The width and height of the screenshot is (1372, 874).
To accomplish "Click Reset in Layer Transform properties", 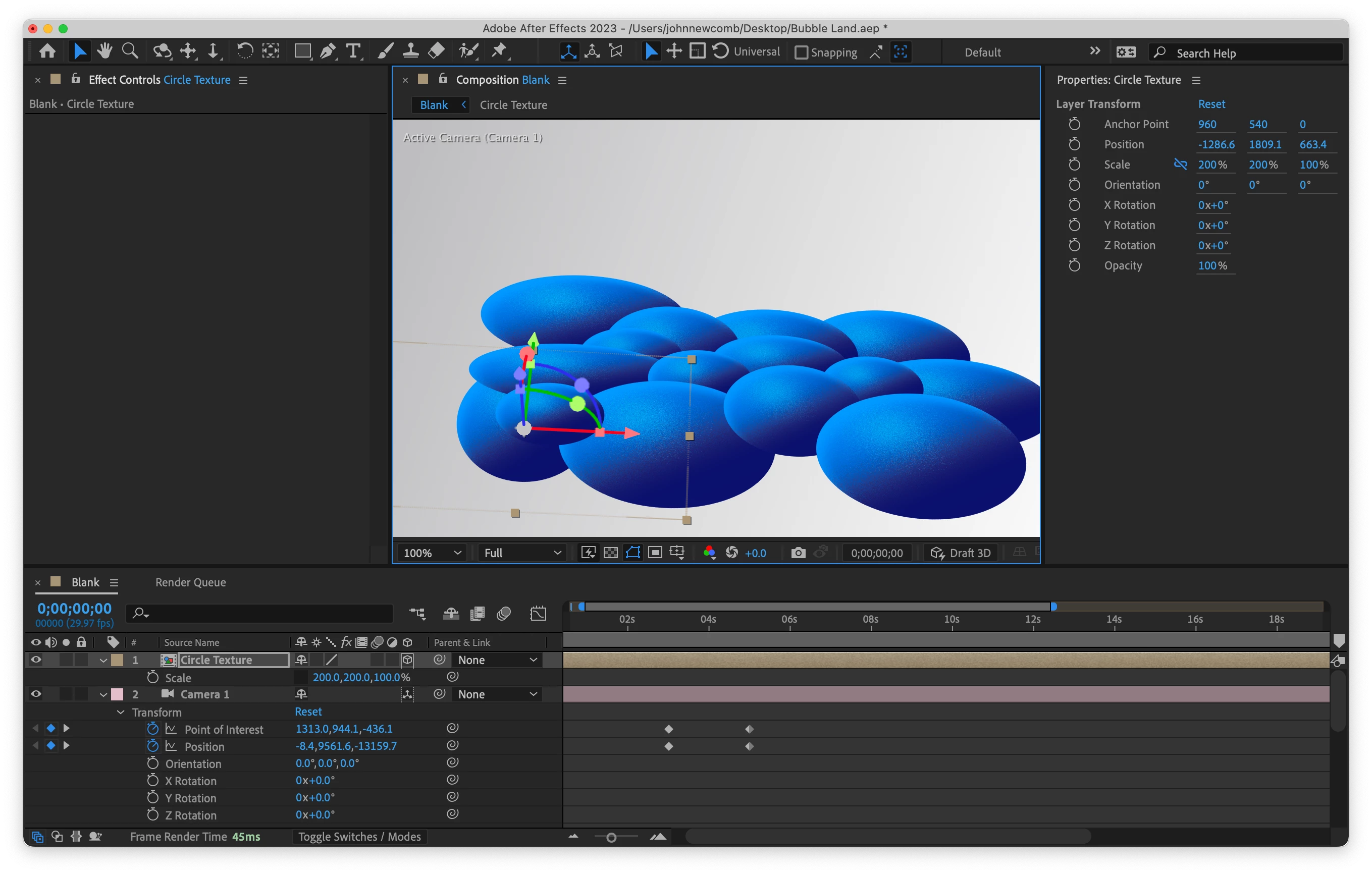I will [1211, 104].
